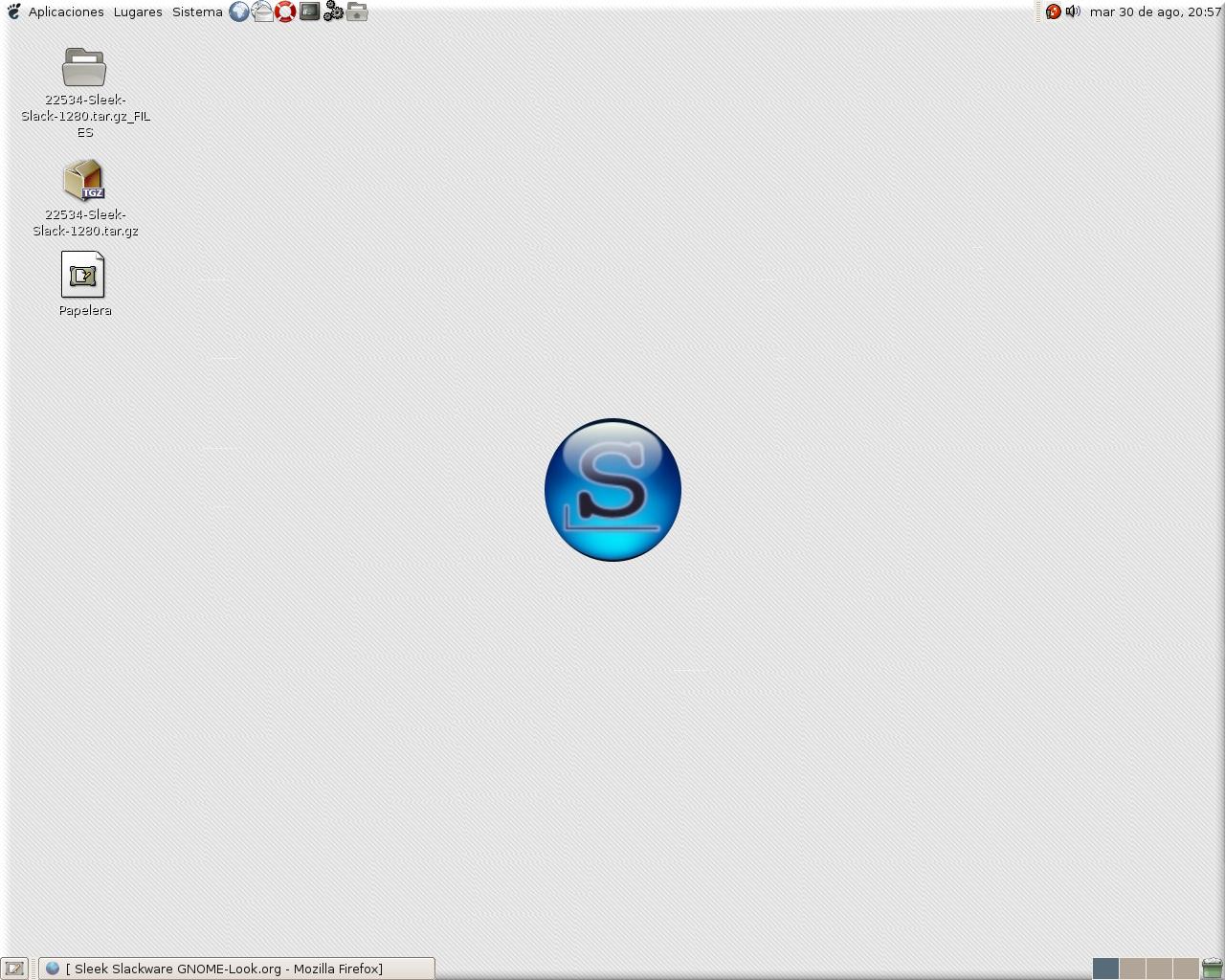1225x980 pixels.
Task: Select the Papelera desktop icon
Action: 83,275
